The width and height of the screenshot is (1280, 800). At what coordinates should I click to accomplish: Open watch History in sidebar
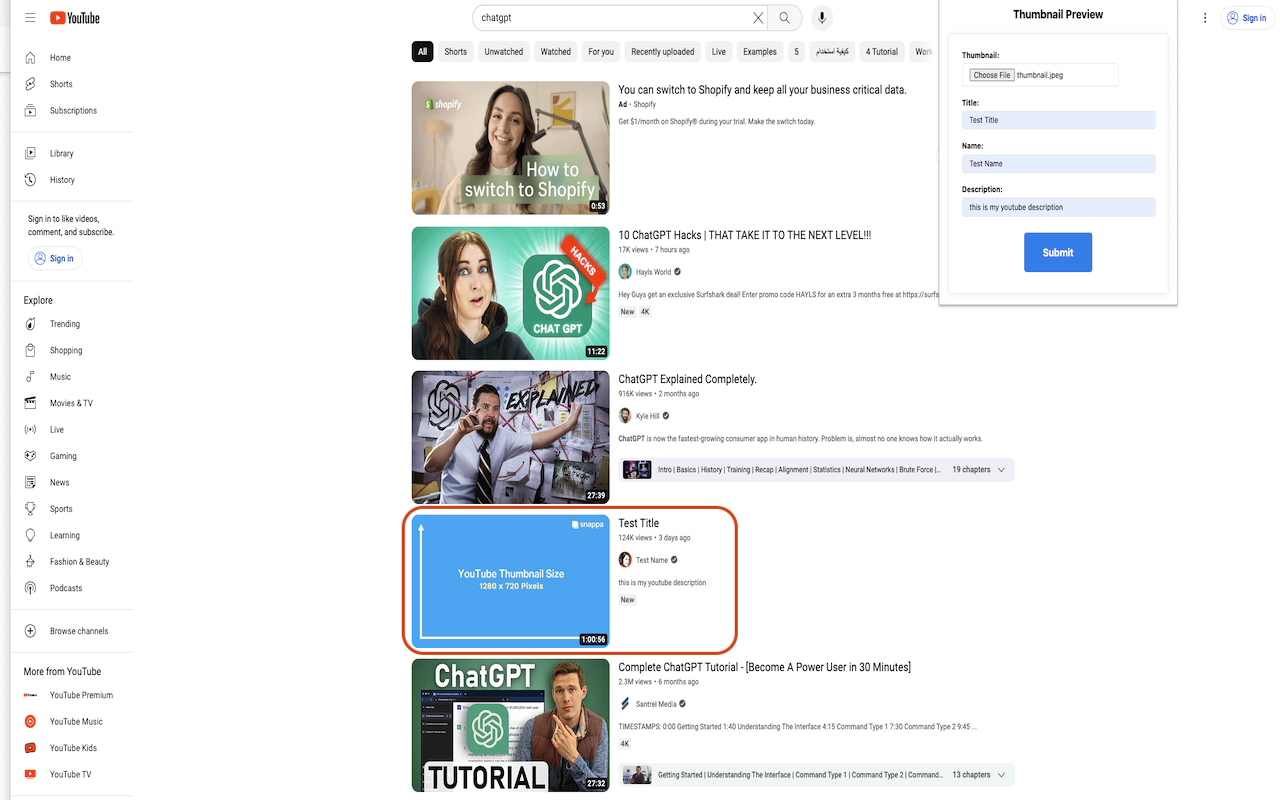click(x=62, y=180)
